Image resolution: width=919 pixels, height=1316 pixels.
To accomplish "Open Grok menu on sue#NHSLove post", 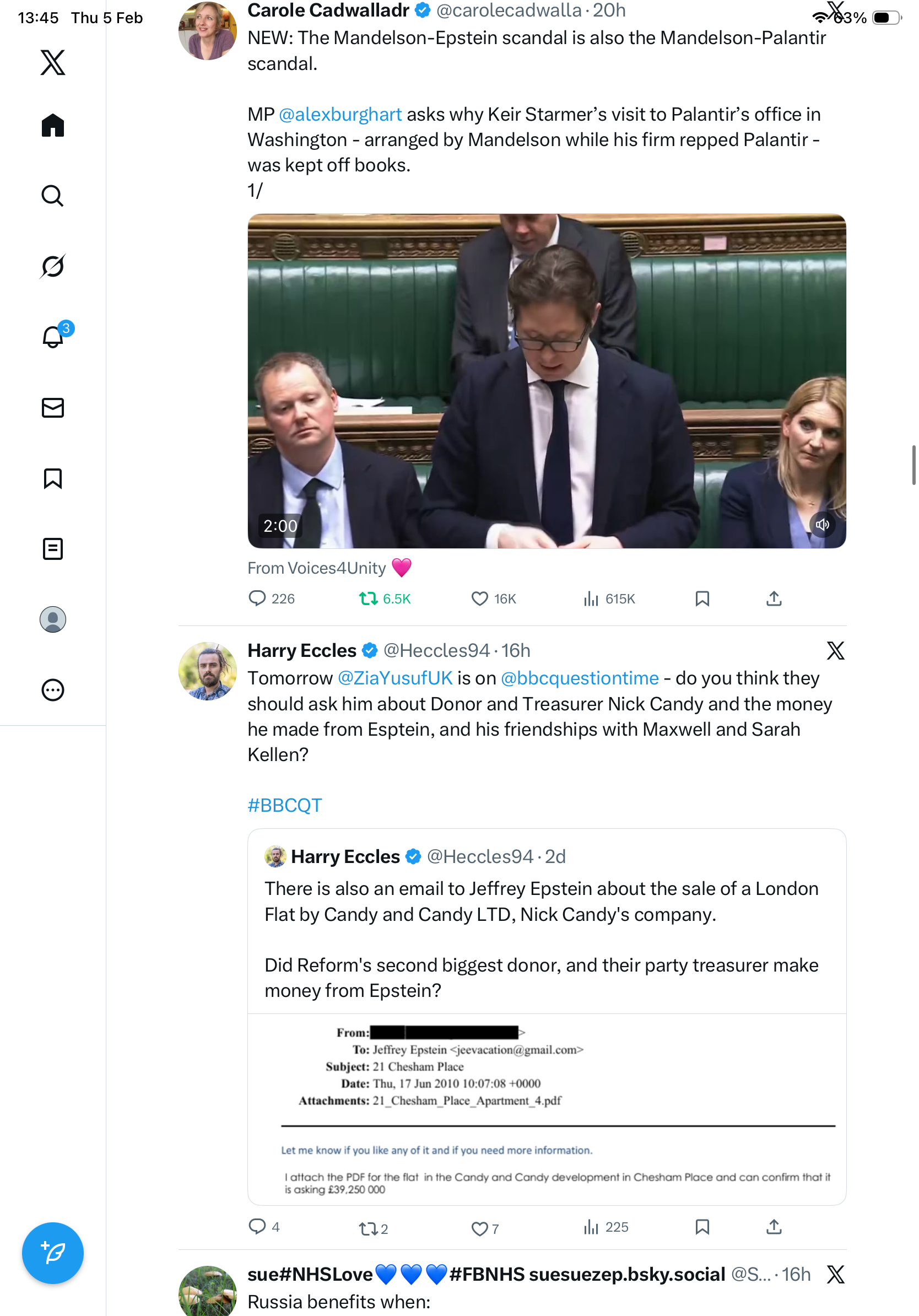I will point(835,1274).
